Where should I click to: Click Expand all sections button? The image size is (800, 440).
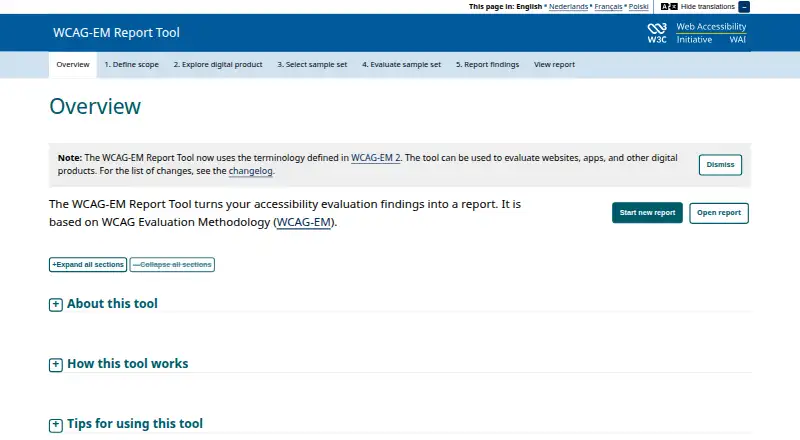(88, 264)
